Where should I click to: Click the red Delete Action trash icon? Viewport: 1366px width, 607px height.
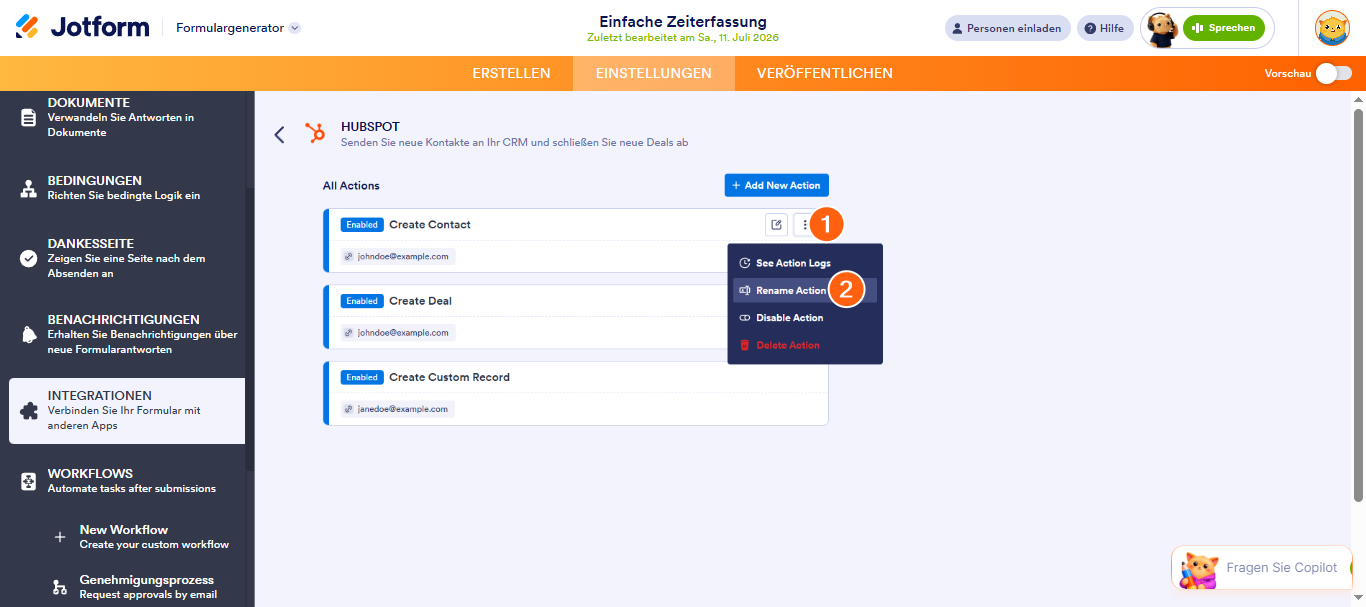click(x=744, y=345)
